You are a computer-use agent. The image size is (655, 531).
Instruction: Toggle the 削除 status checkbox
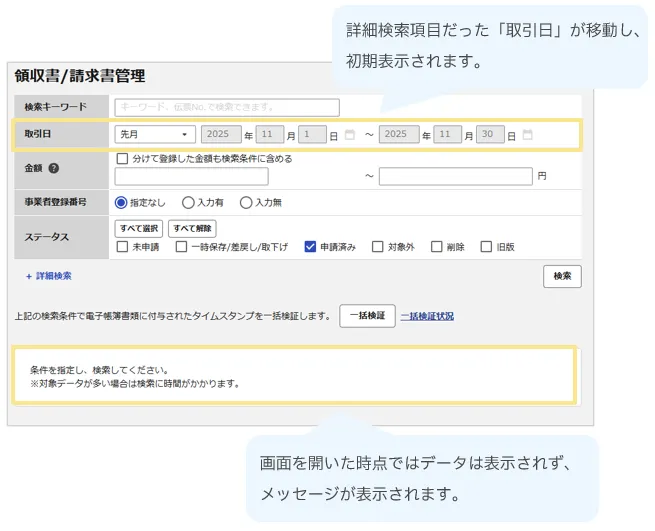(437, 246)
